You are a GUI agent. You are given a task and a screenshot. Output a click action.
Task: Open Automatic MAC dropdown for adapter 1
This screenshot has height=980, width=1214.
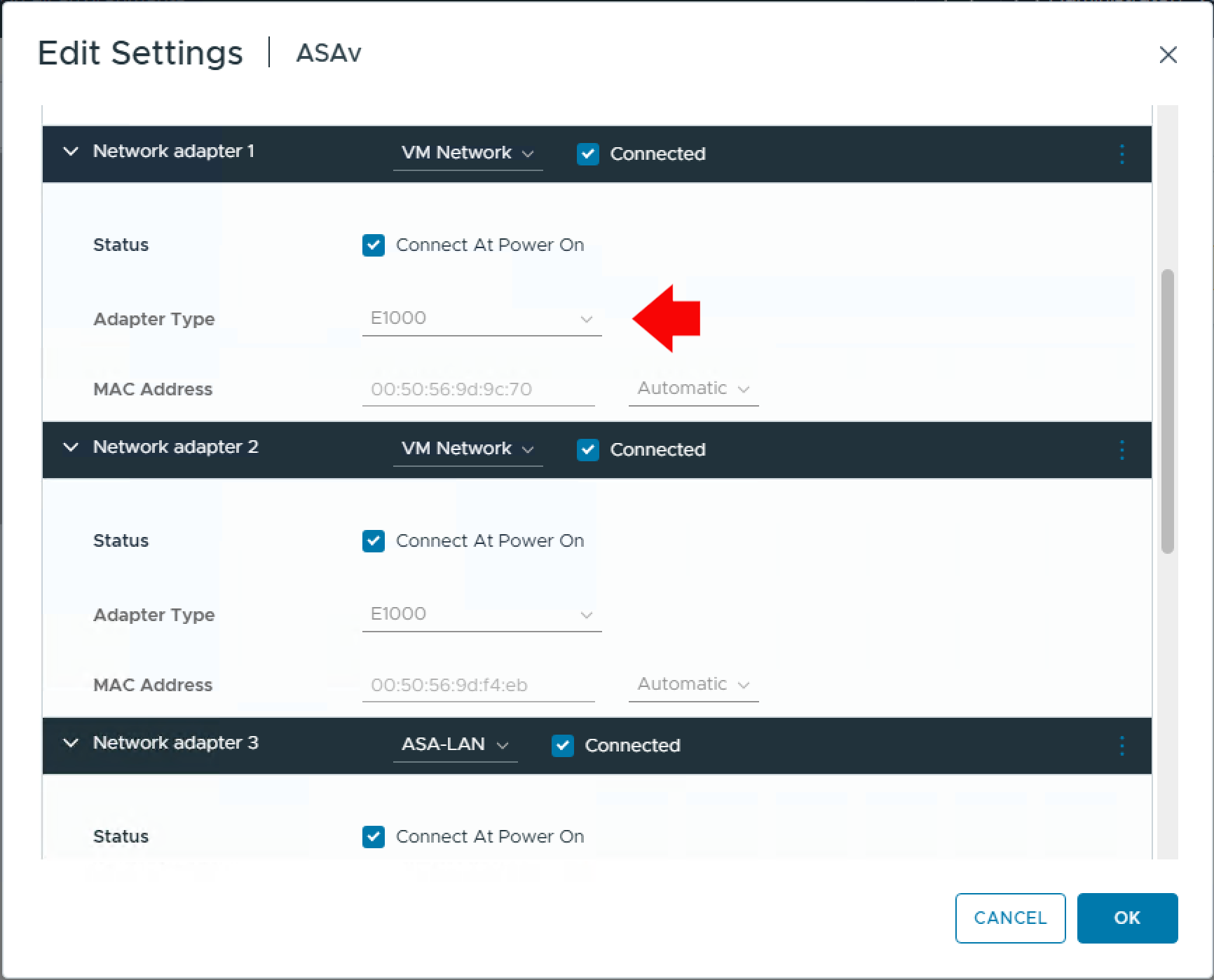(x=693, y=389)
